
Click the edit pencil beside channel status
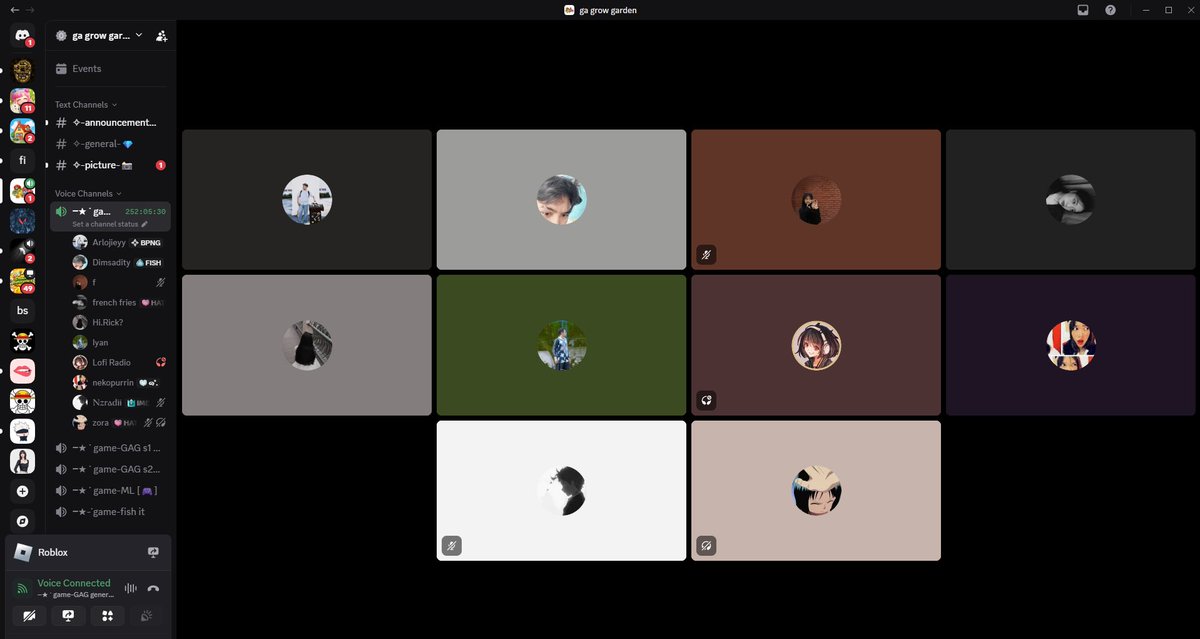(x=145, y=224)
